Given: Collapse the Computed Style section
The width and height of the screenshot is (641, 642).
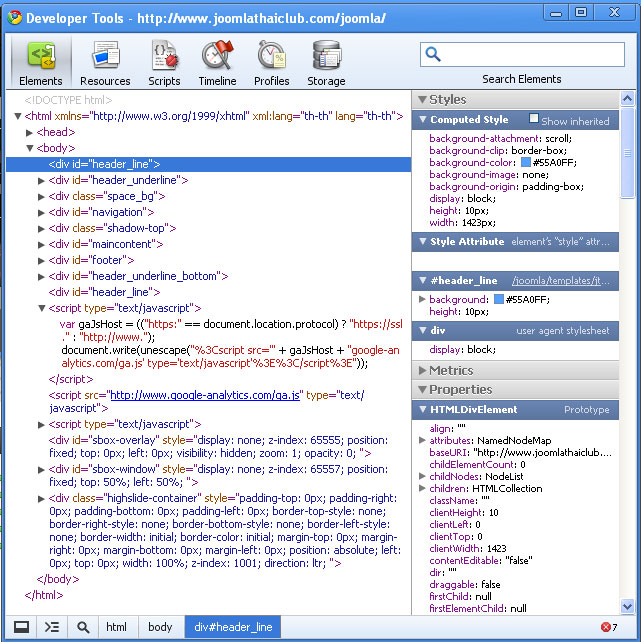Looking at the screenshot, I should pos(423,120).
